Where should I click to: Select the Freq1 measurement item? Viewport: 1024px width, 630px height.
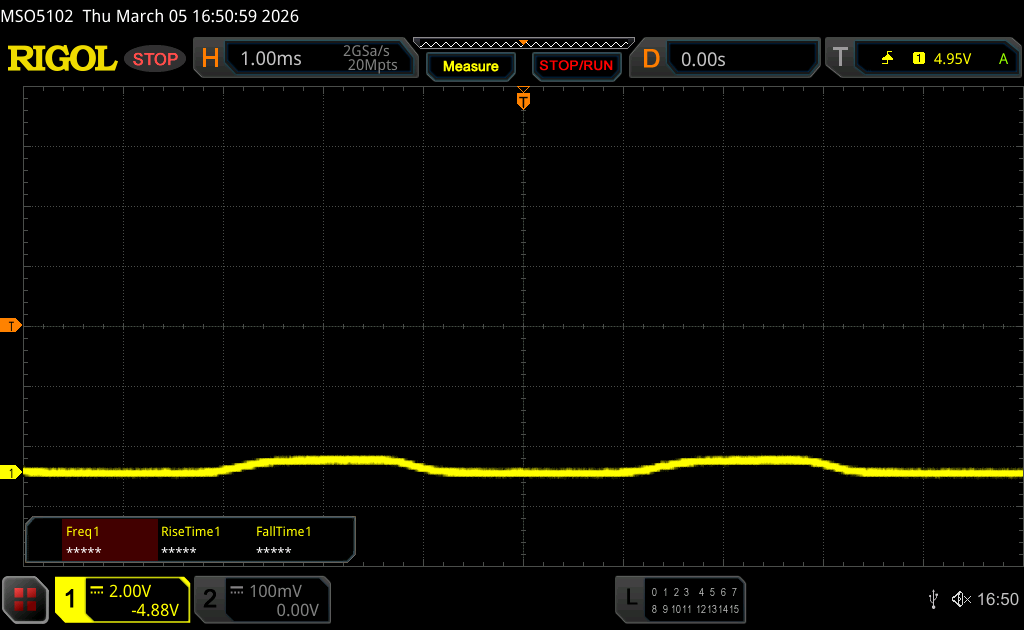110,541
